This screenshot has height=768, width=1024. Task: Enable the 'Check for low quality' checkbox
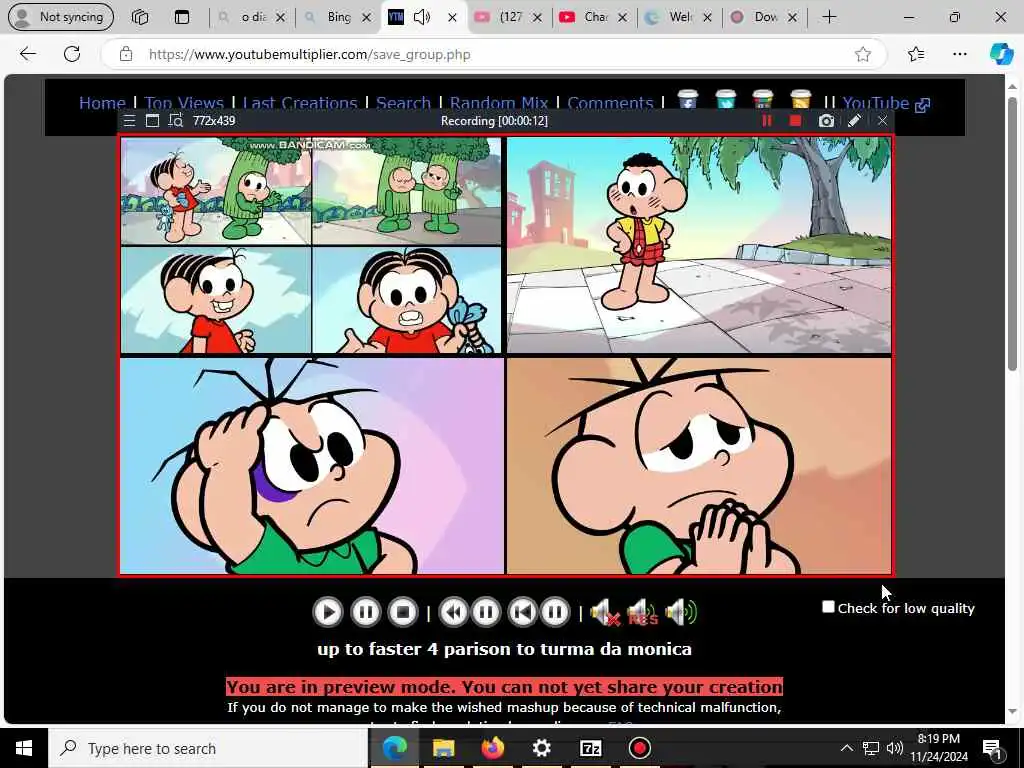click(x=828, y=607)
